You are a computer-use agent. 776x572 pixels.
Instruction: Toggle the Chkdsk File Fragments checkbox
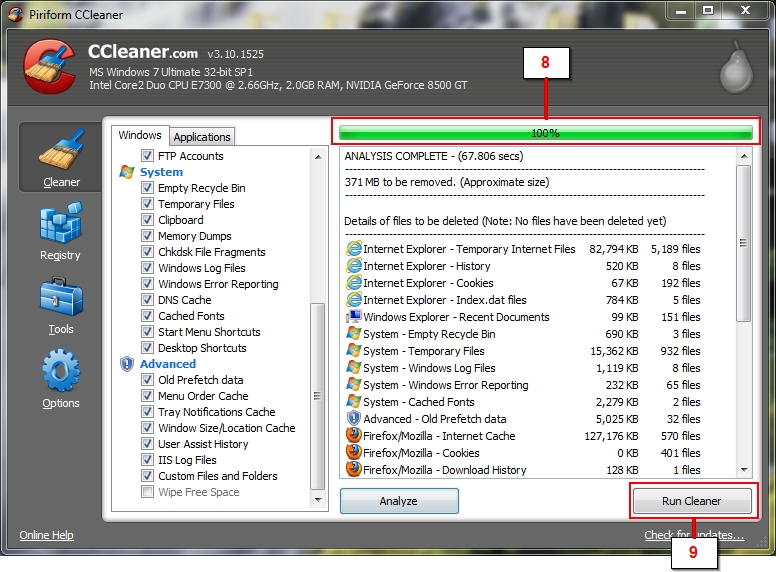click(x=147, y=251)
